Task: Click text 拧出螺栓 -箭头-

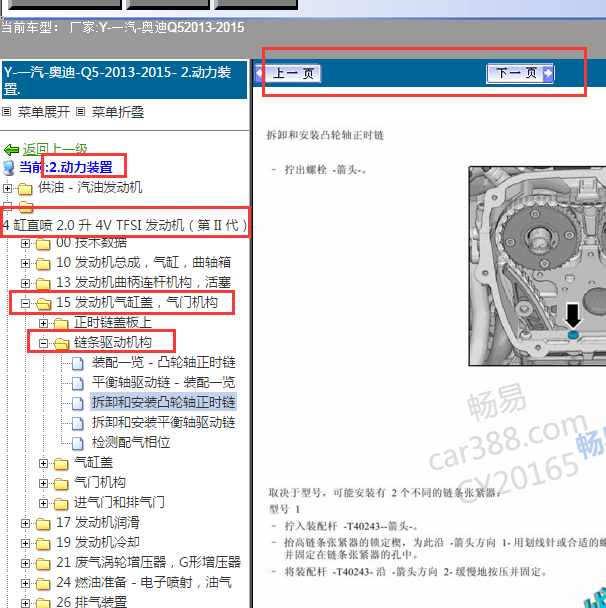Action: (x=325, y=169)
